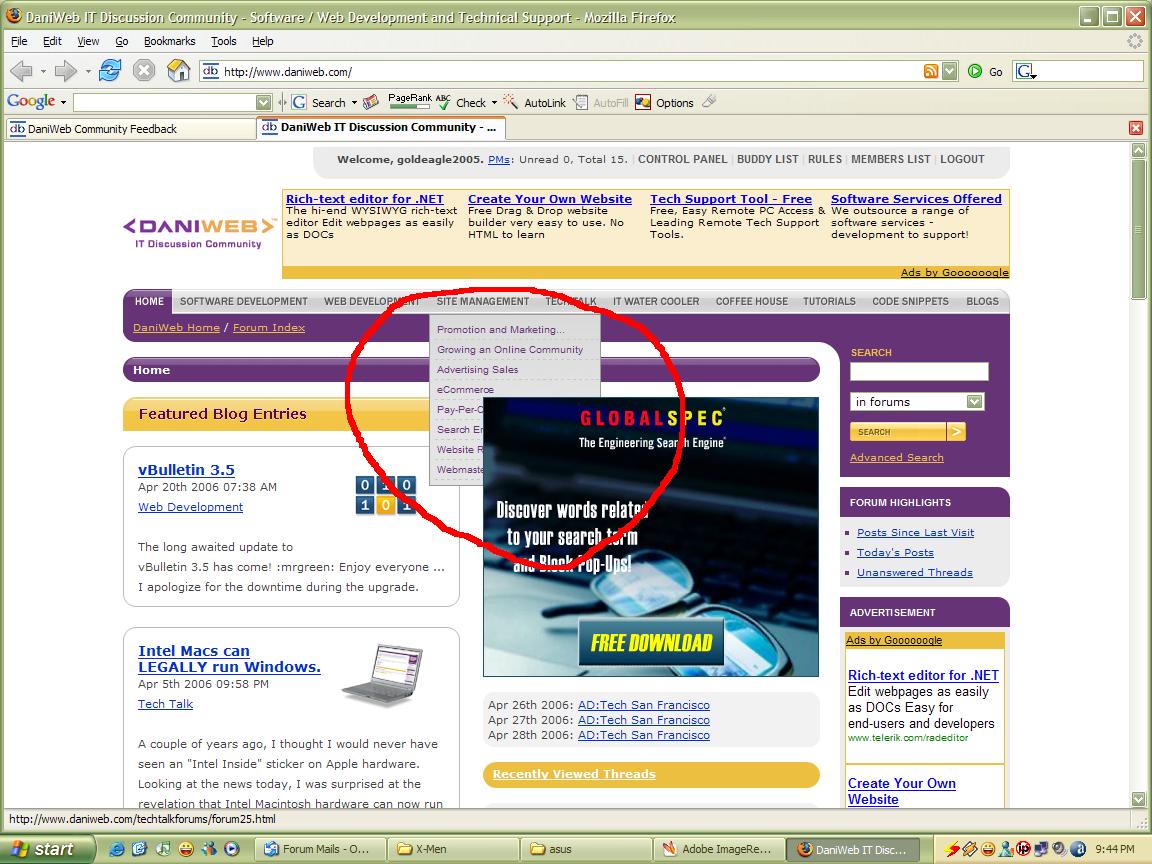Click Google toolbar Search button
The height and width of the screenshot is (864, 1152).
[319, 102]
